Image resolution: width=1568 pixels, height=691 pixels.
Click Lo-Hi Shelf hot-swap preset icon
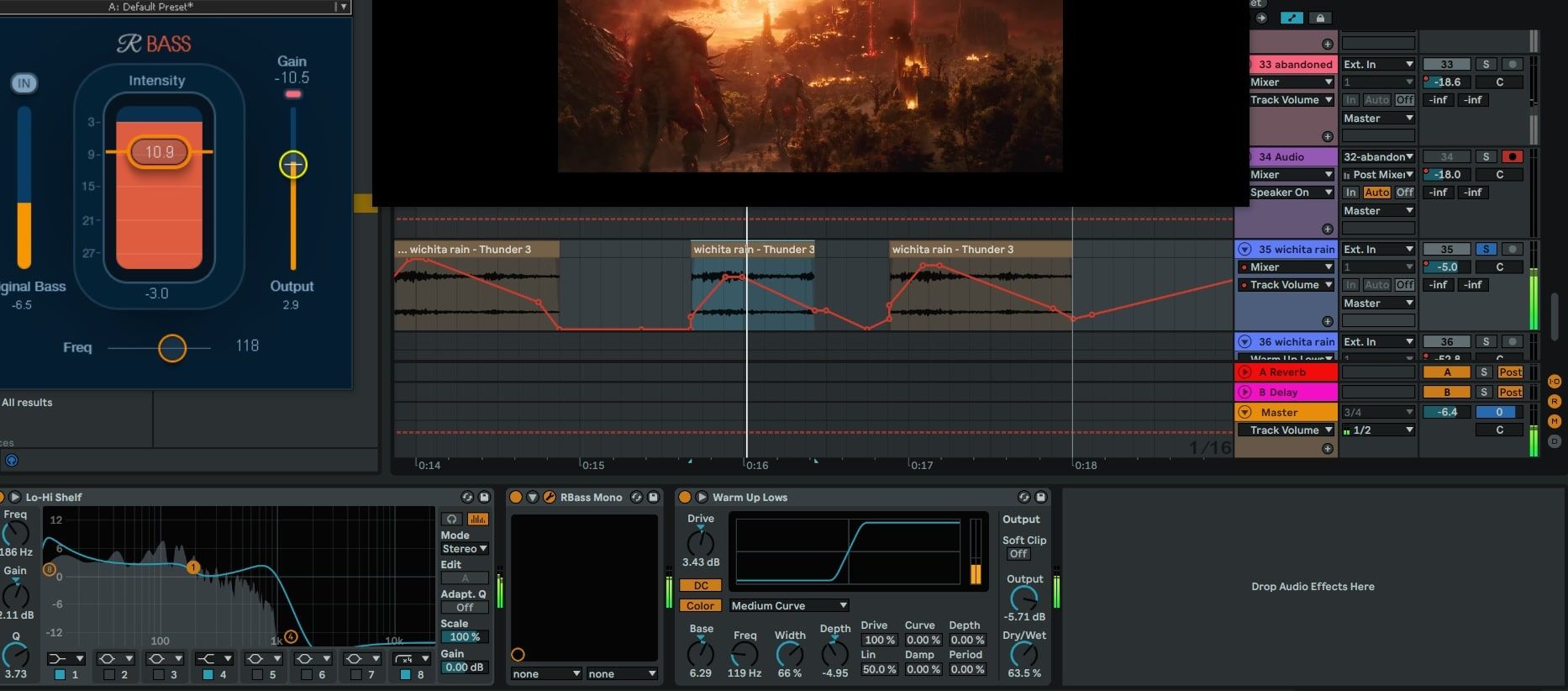coord(467,497)
